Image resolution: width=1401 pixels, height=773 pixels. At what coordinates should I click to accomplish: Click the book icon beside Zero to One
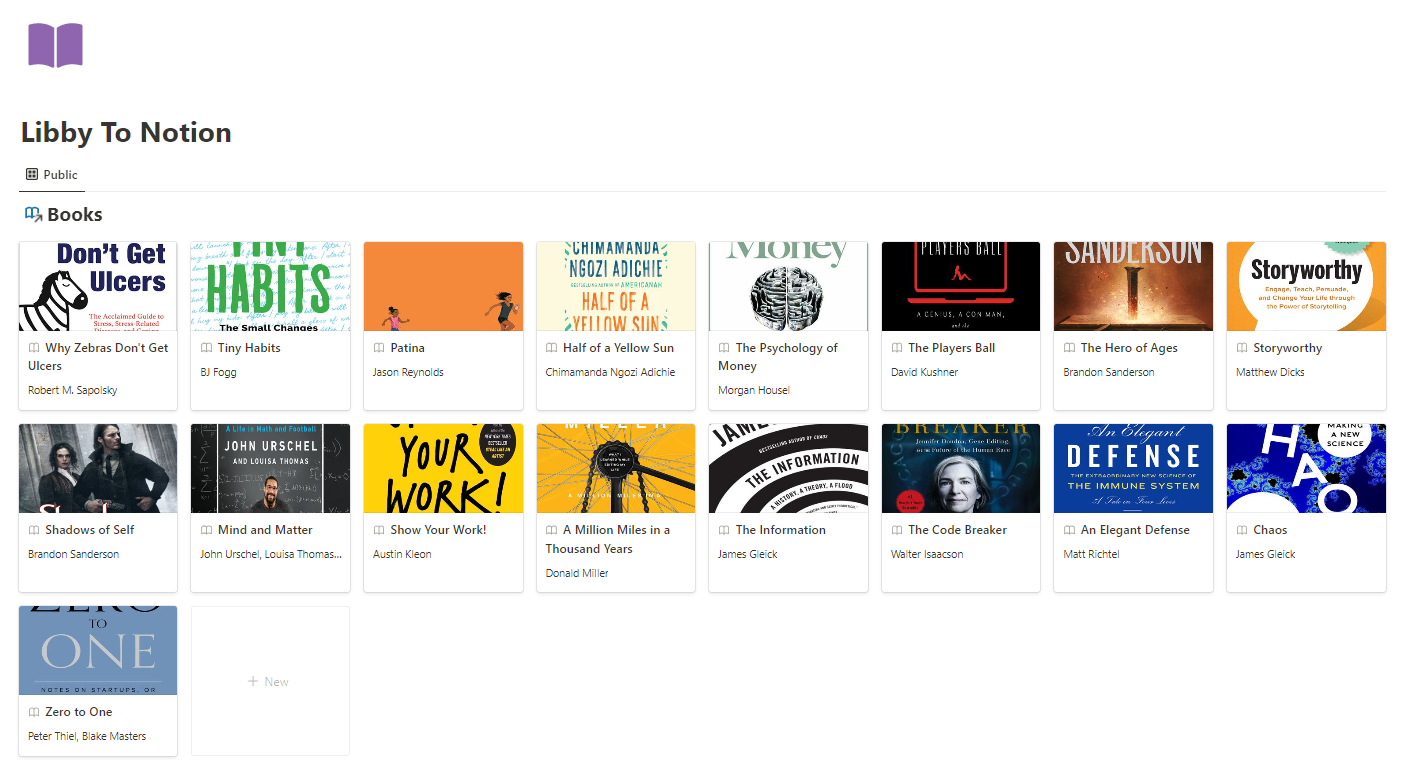[x=34, y=712]
